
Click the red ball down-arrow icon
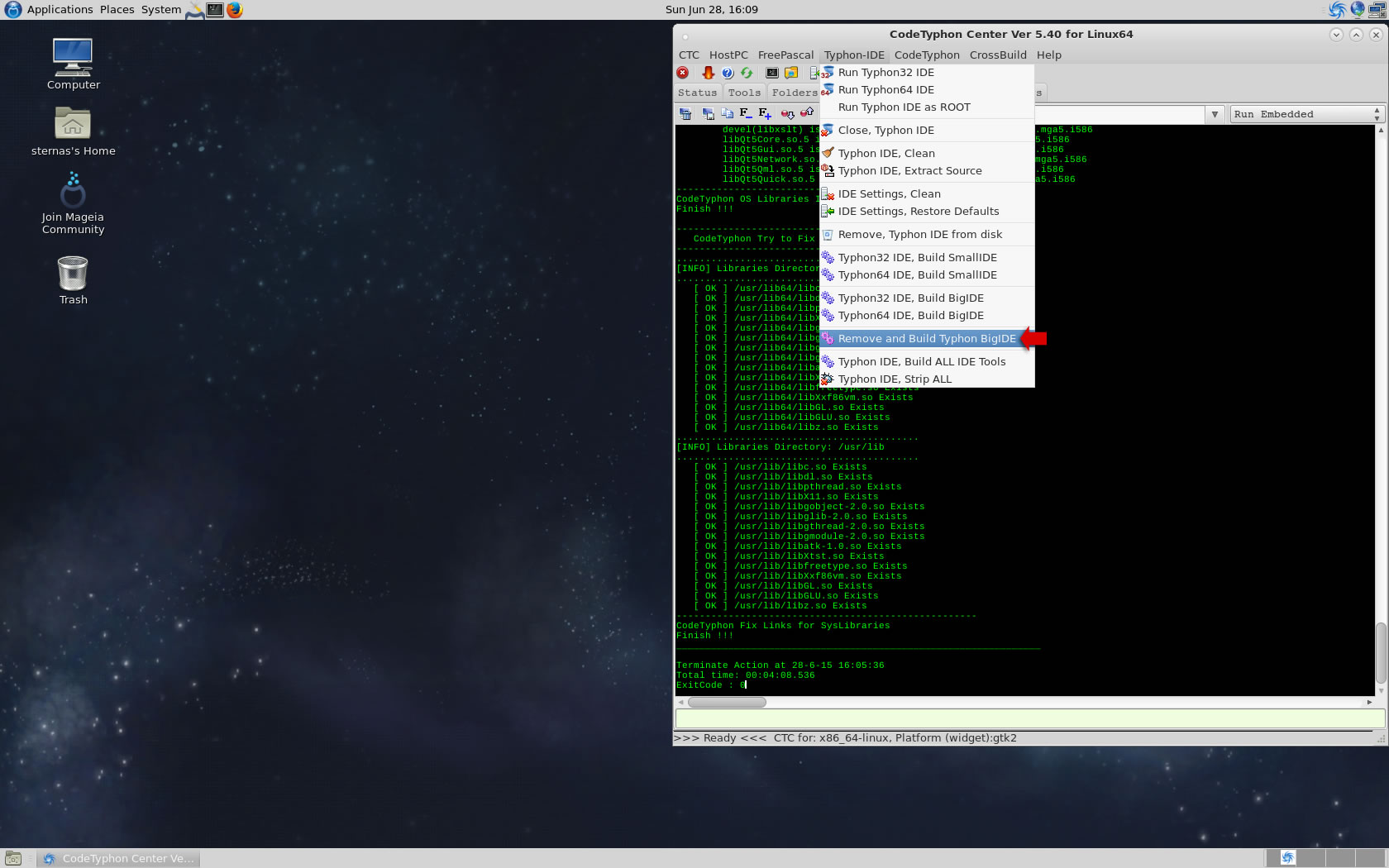[787, 113]
